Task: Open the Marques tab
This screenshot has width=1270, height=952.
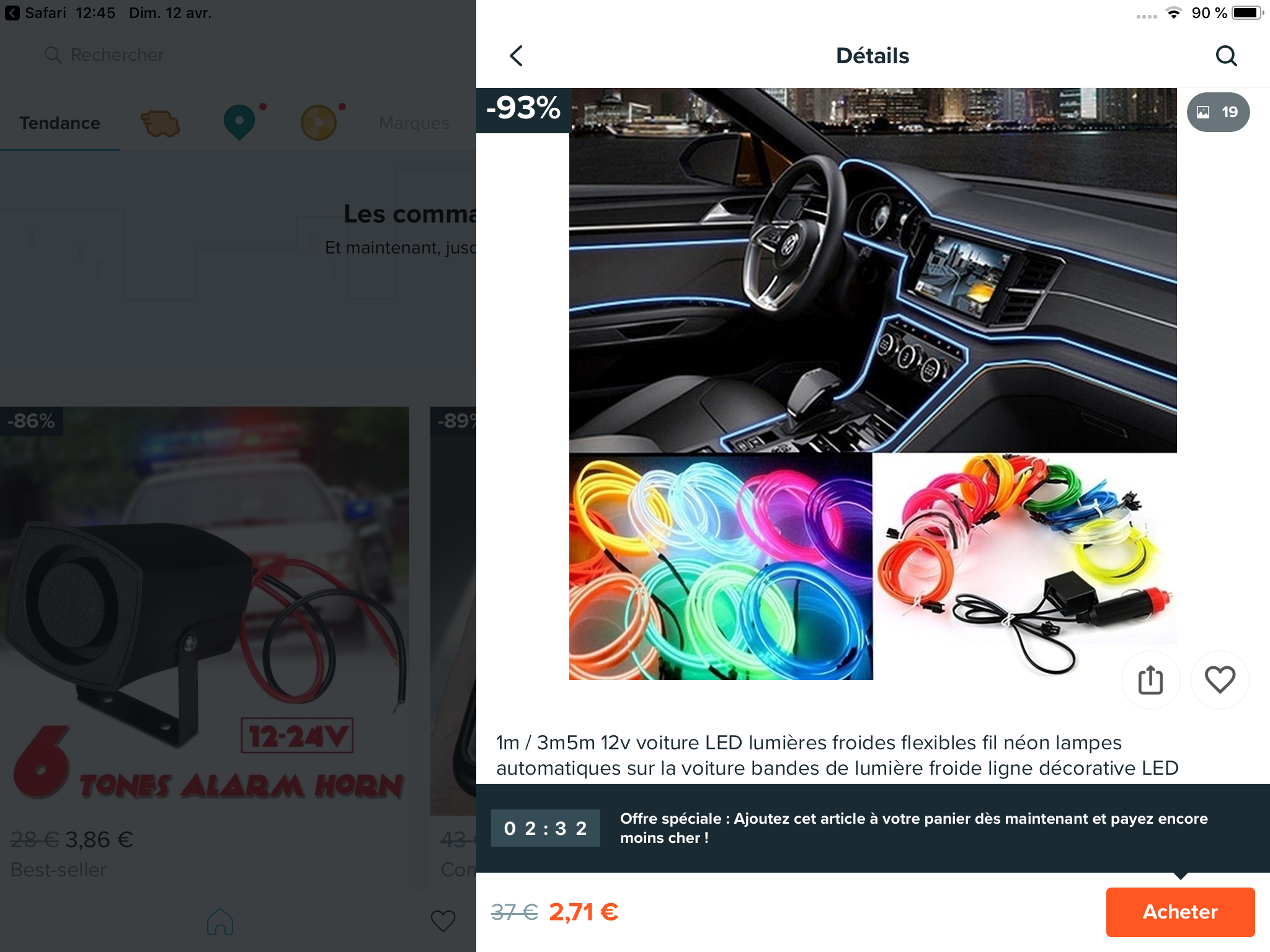Action: (414, 123)
